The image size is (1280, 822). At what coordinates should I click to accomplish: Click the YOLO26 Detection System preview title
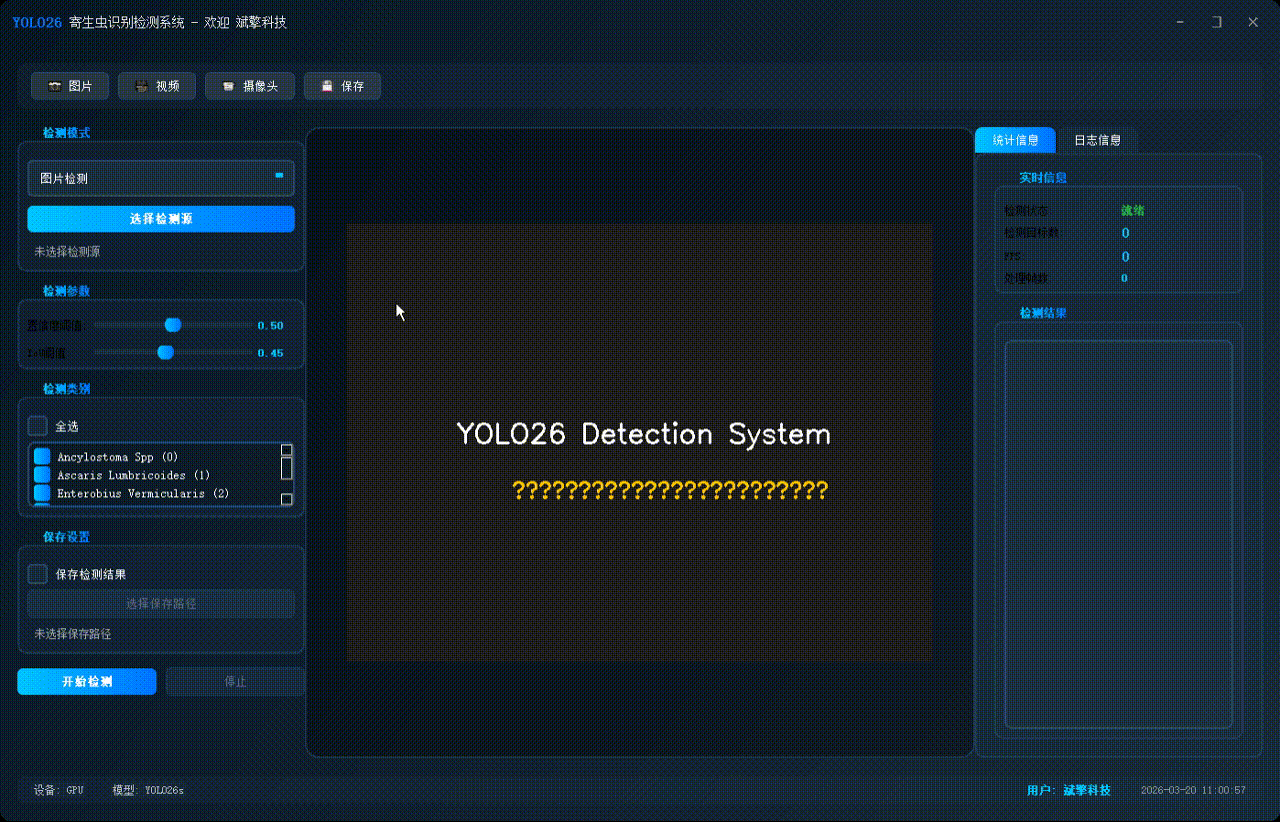(643, 434)
